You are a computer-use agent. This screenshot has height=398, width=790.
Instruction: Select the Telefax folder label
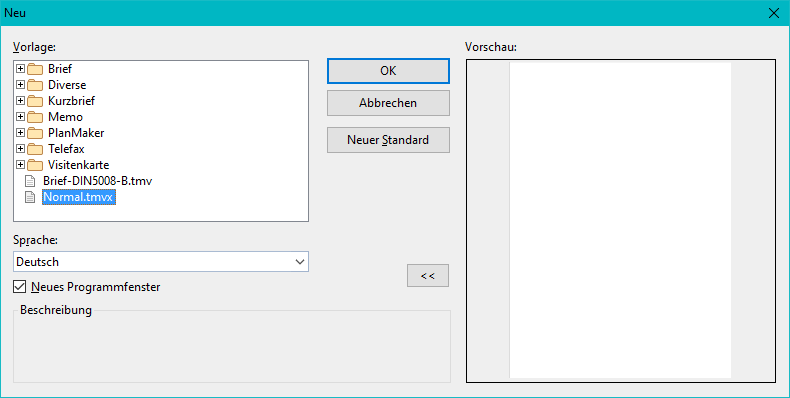click(x=66, y=149)
